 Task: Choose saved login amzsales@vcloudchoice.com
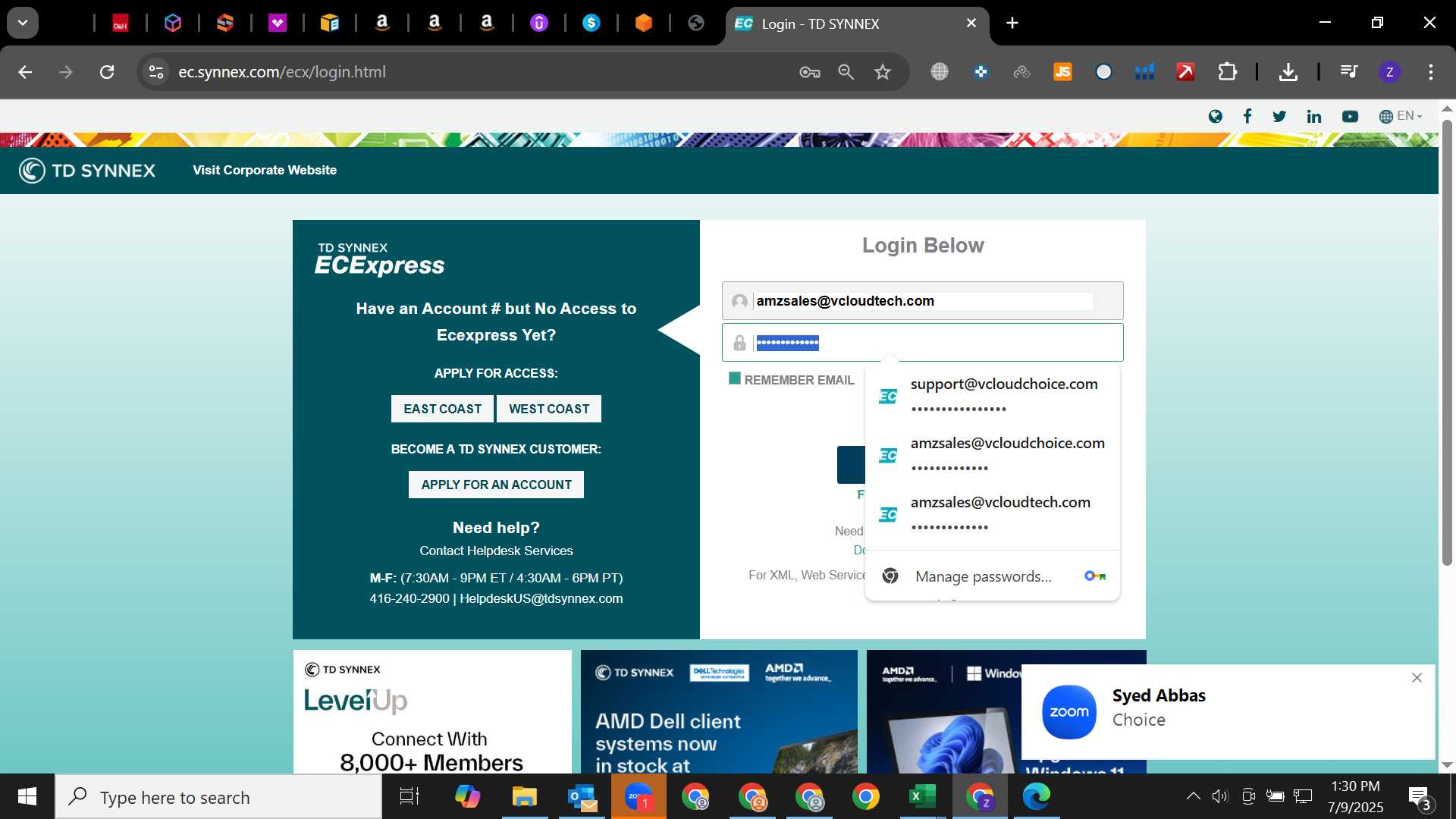click(992, 455)
